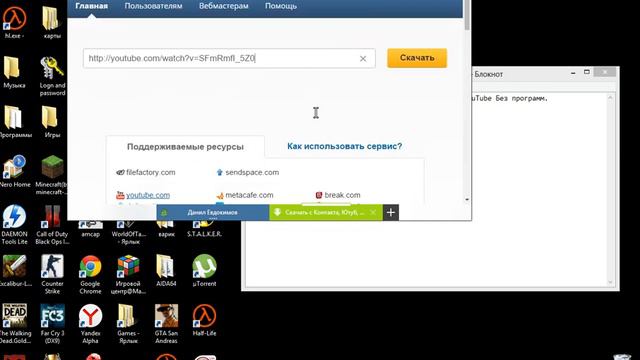Viewport: 640px width, 360px height.
Task: Launch the Counter Strike icon
Action: click(x=52, y=266)
